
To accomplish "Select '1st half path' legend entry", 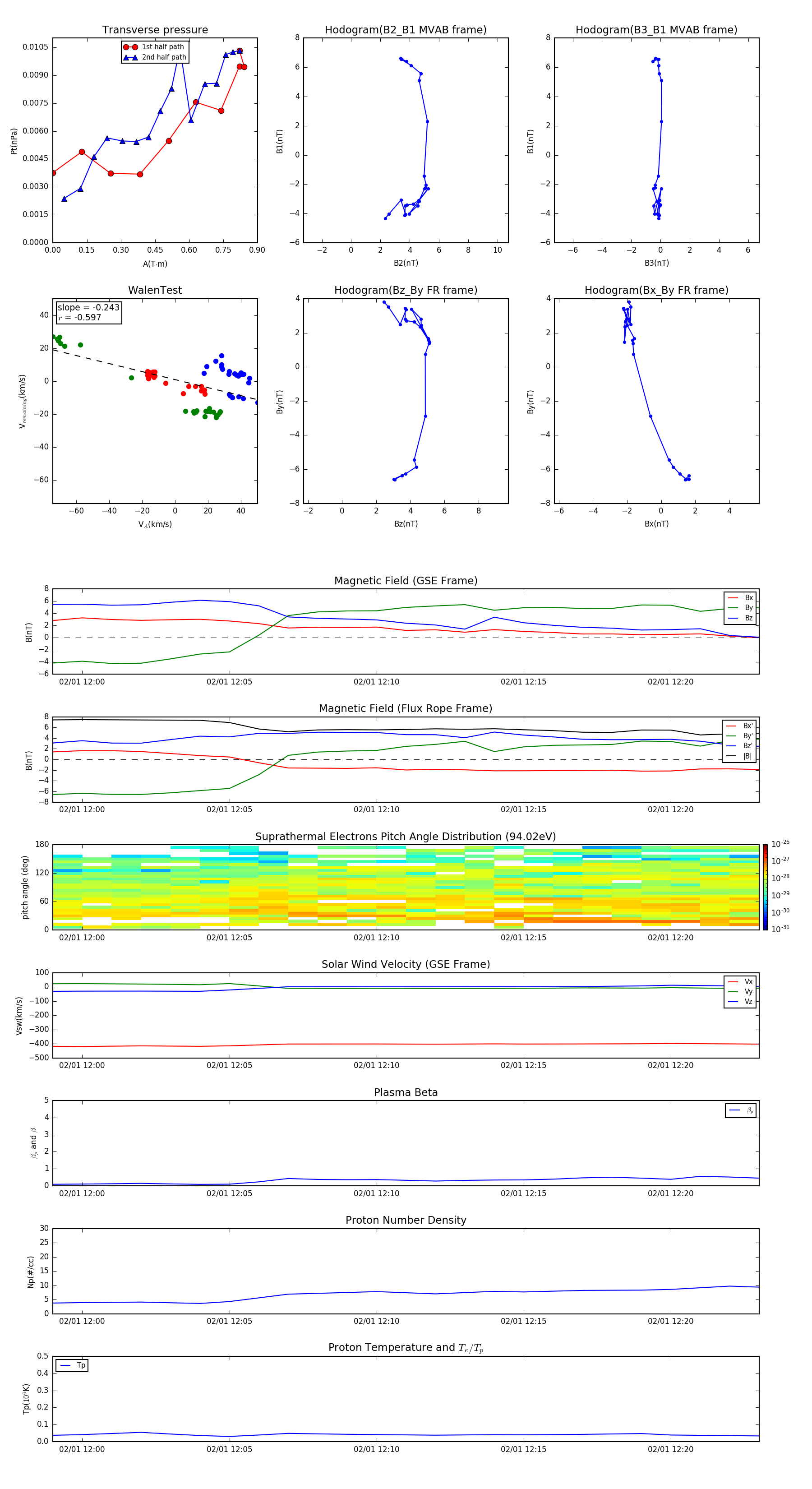I will tap(154, 47).
